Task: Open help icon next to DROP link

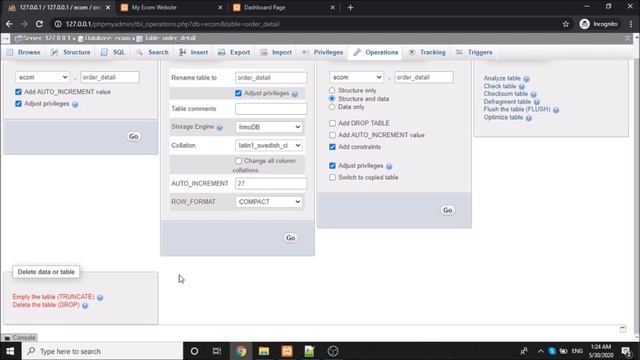Action: click(x=85, y=306)
